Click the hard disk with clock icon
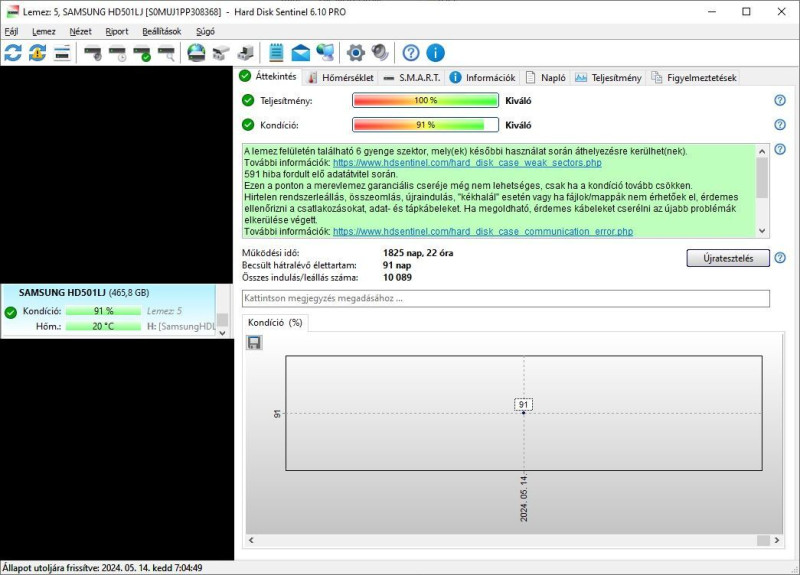Image resolution: width=800 pixels, height=575 pixels. (117, 53)
